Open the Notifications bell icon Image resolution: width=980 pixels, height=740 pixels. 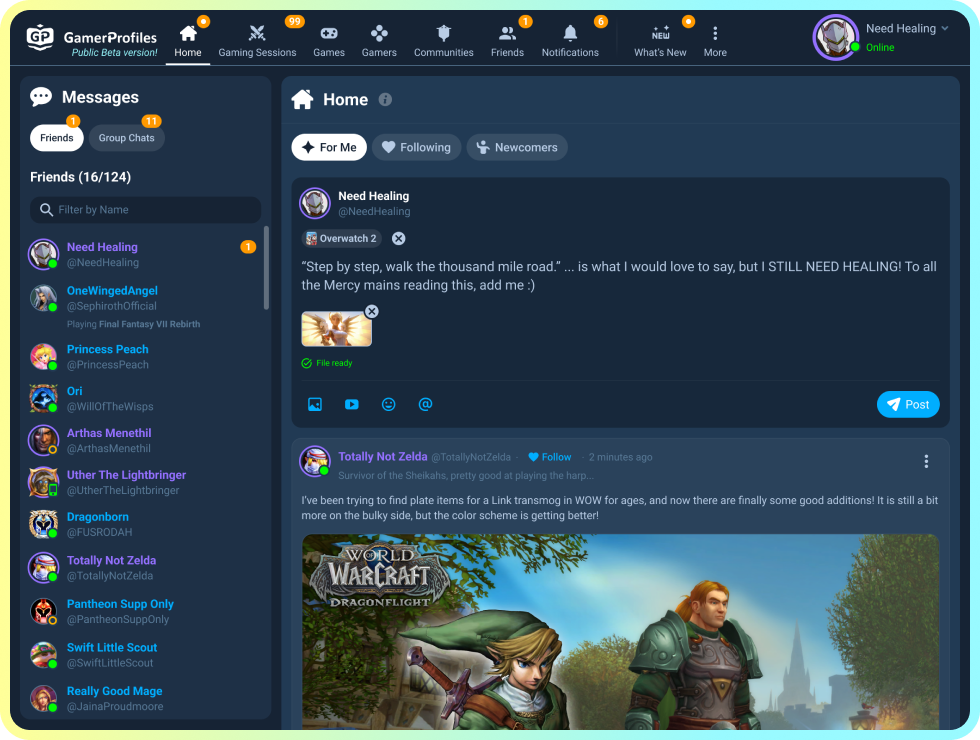click(570, 32)
